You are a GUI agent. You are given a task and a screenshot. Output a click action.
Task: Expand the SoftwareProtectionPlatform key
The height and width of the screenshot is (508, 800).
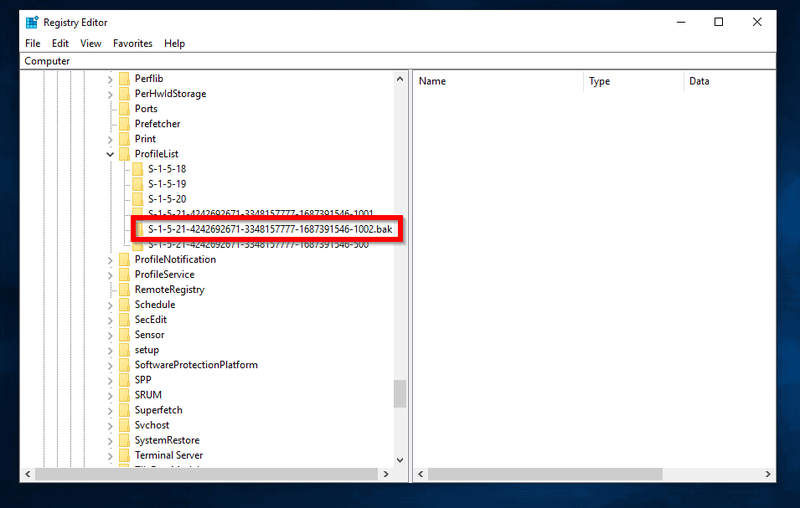110,366
